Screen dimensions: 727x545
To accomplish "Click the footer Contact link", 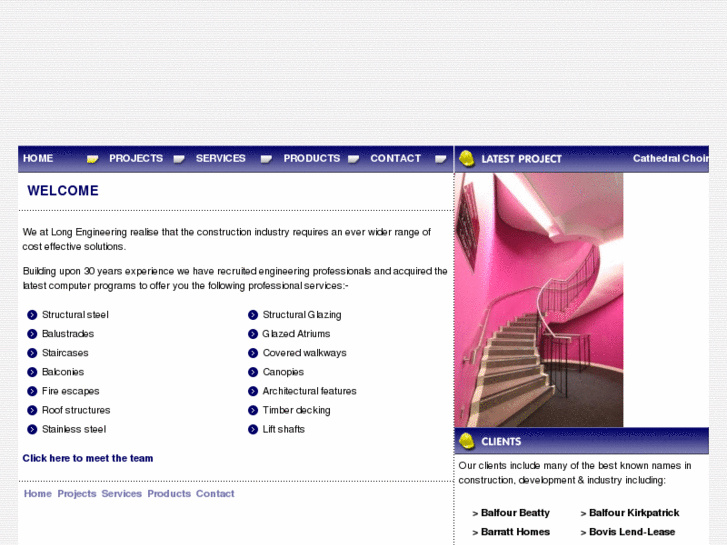I will 215,494.
